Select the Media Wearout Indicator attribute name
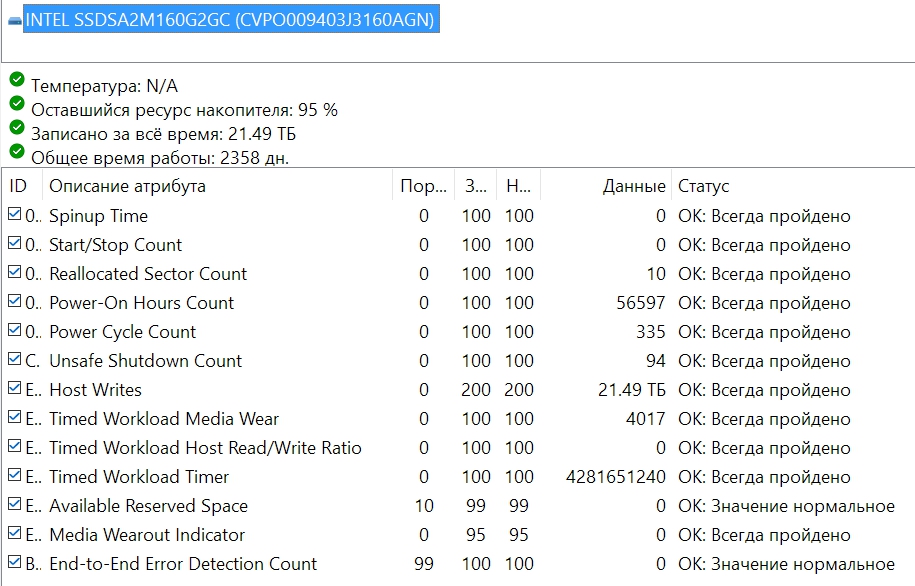 click(x=147, y=535)
